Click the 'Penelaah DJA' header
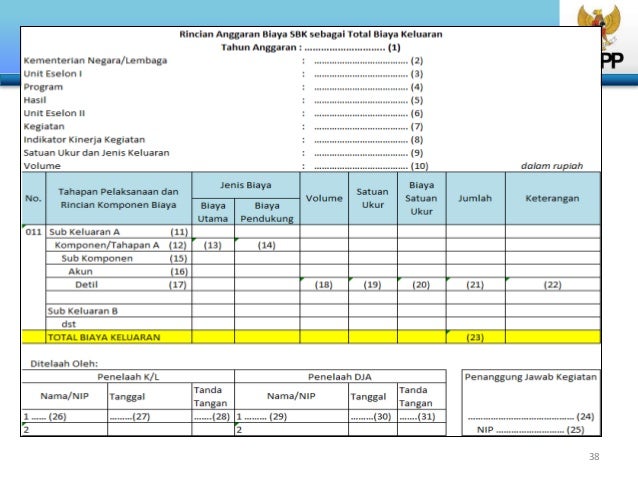 (340, 377)
